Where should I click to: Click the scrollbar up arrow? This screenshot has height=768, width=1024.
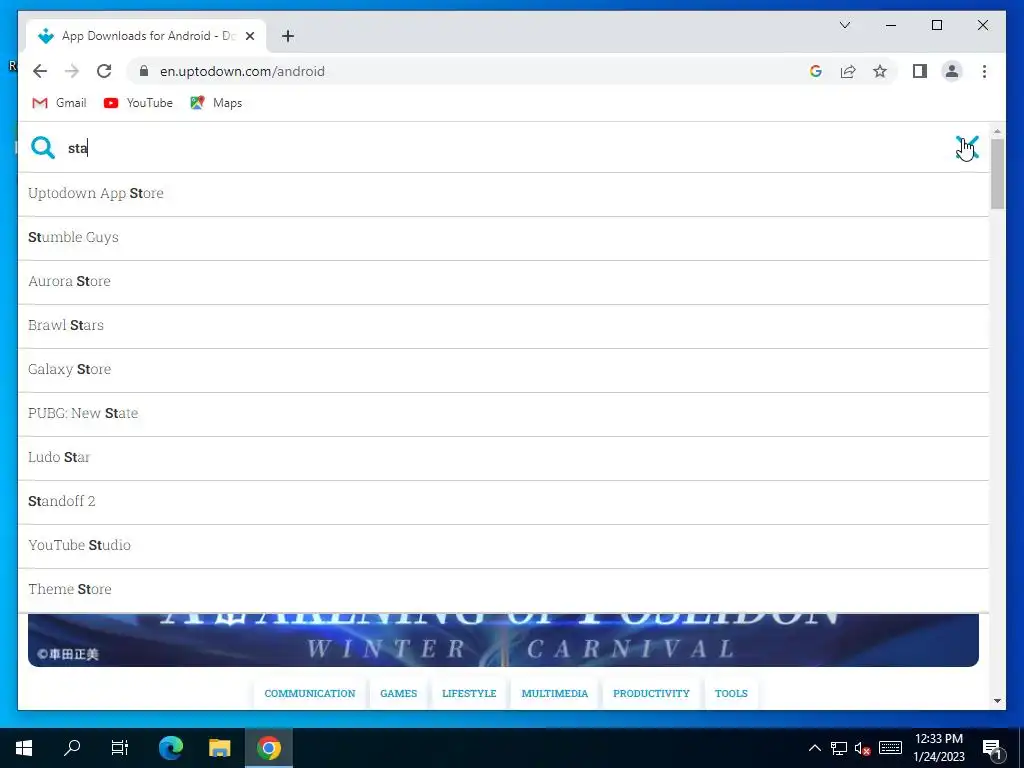tap(997, 131)
